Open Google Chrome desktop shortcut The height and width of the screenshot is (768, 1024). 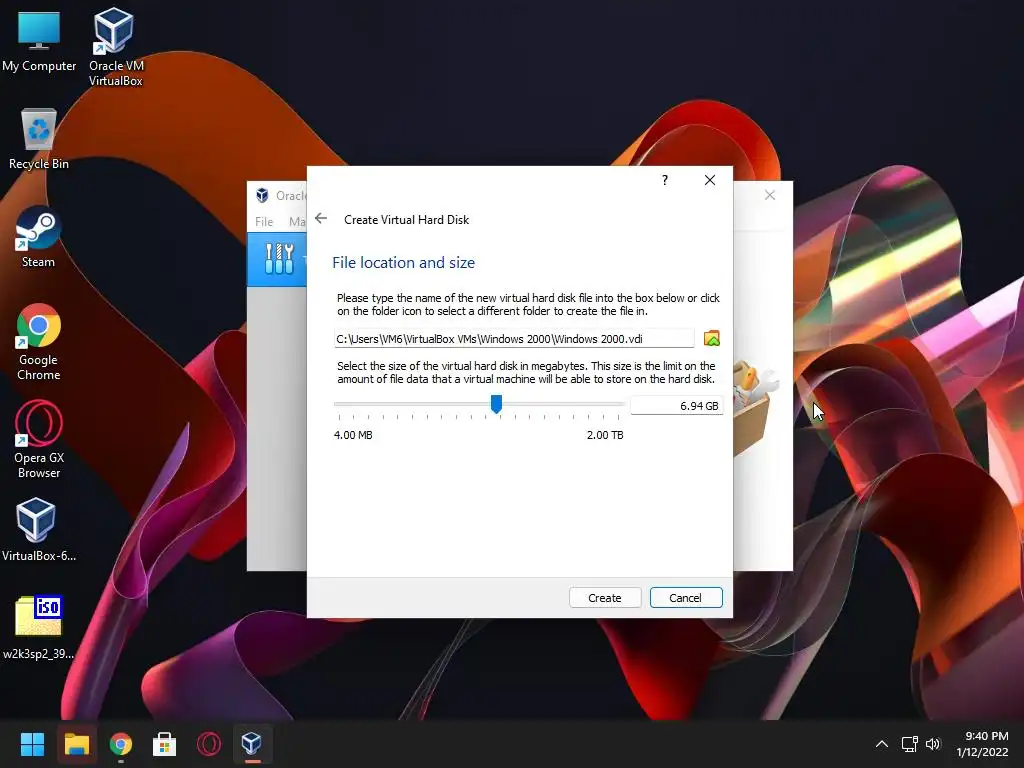(x=39, y=342)
